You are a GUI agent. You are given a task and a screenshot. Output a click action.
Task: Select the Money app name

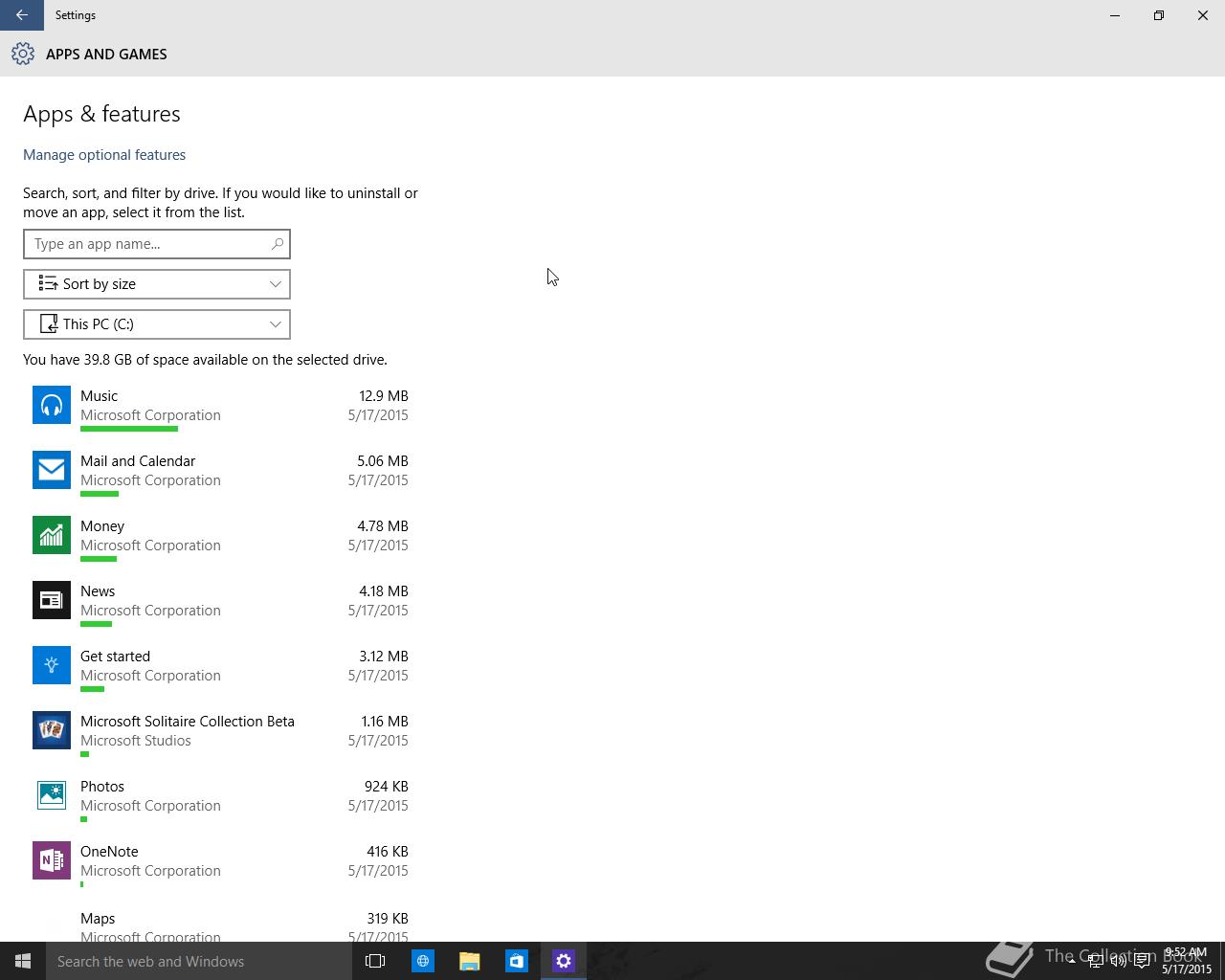click(102, 526)
